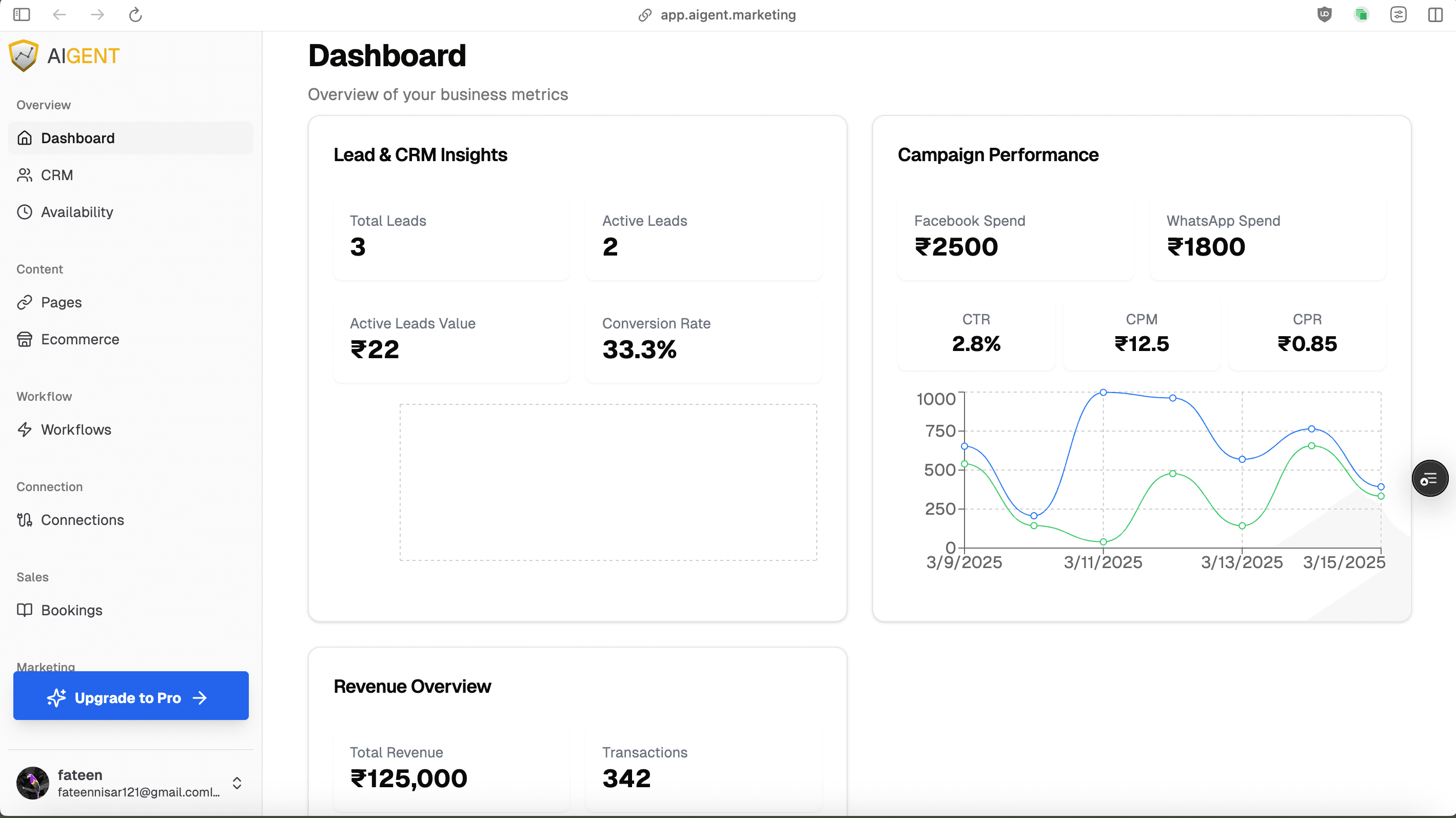This screenshot has height=818, width=1456.
Task: Reload the page with the refresh icon
Action: 135,15
